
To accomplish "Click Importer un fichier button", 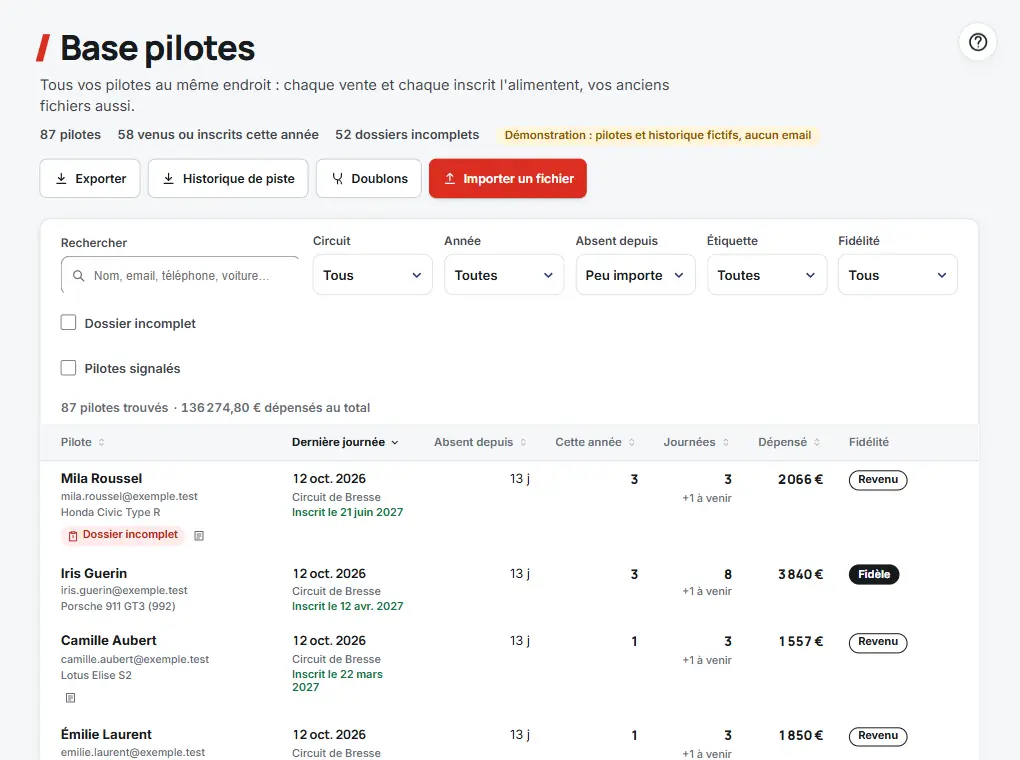I will coord(507,178).
